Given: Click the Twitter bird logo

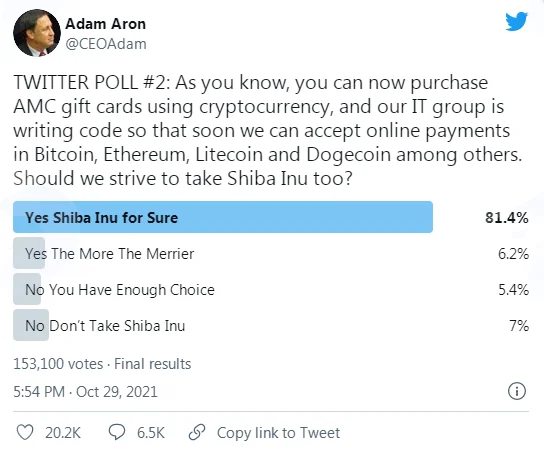Looking at the screenshot, I should click(516, 21).
